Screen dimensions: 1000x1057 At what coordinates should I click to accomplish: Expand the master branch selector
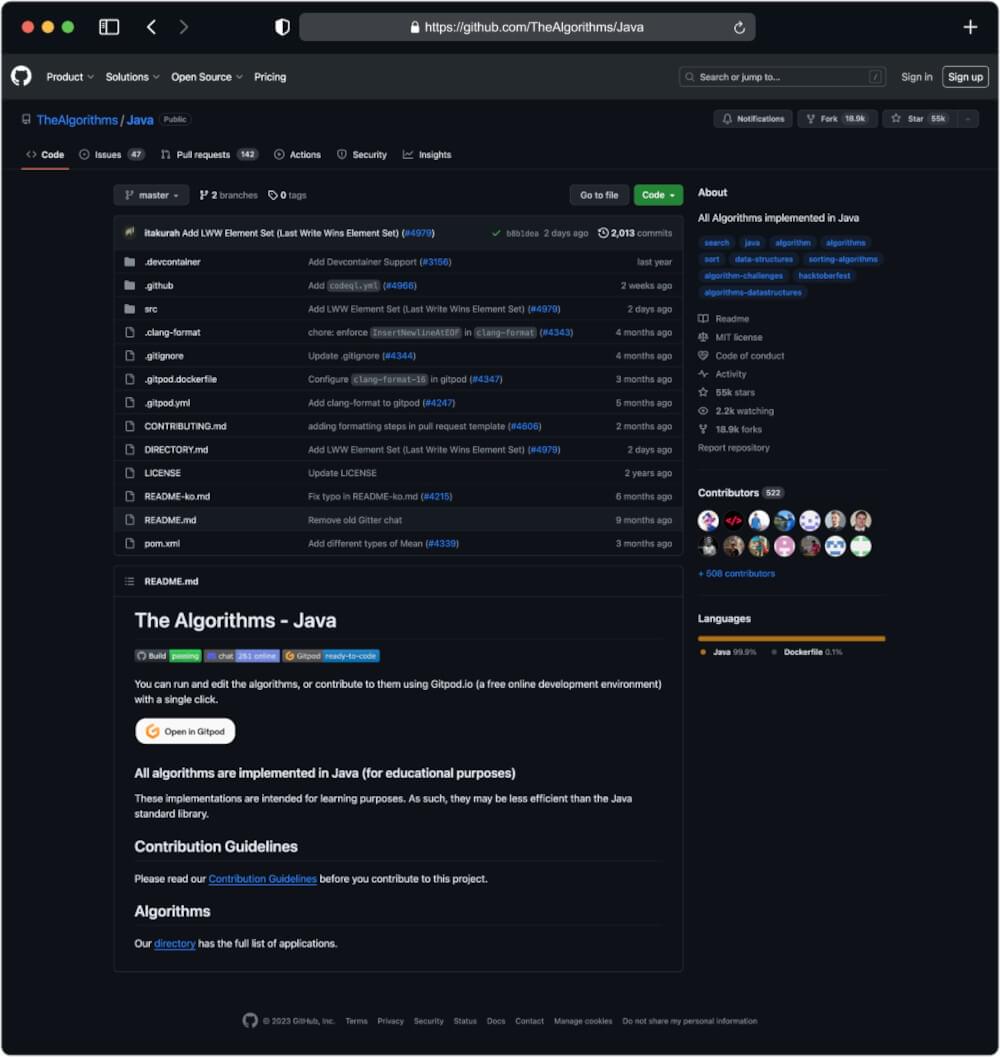tap(151, 194)
